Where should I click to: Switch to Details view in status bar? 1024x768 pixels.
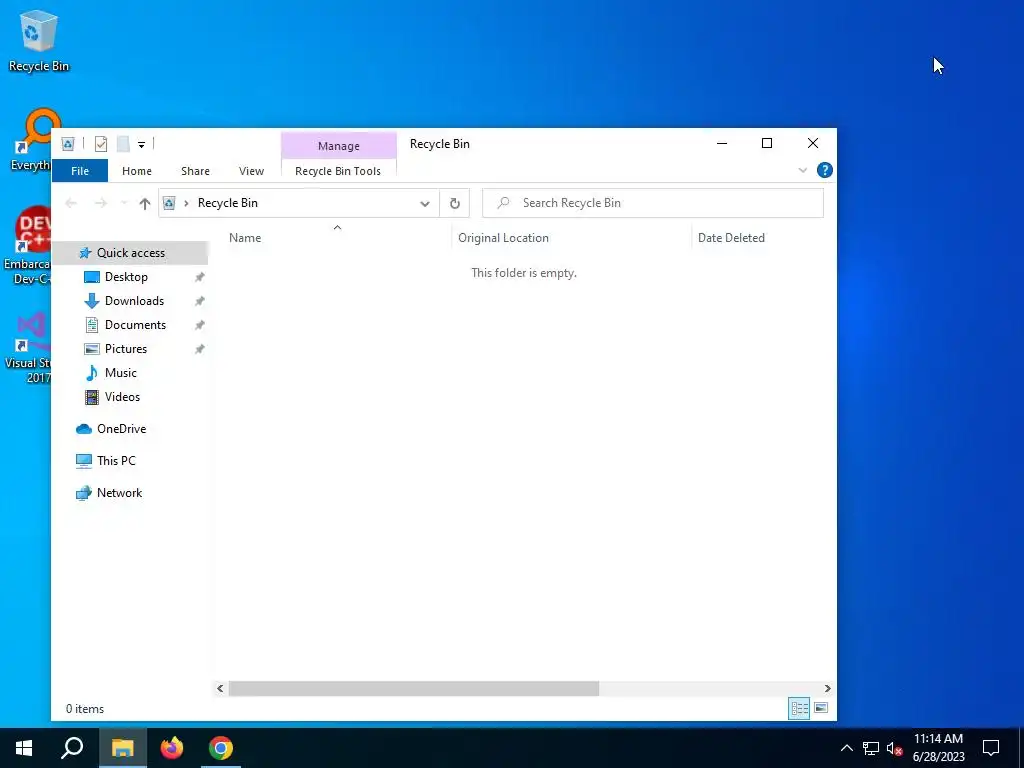799,709
